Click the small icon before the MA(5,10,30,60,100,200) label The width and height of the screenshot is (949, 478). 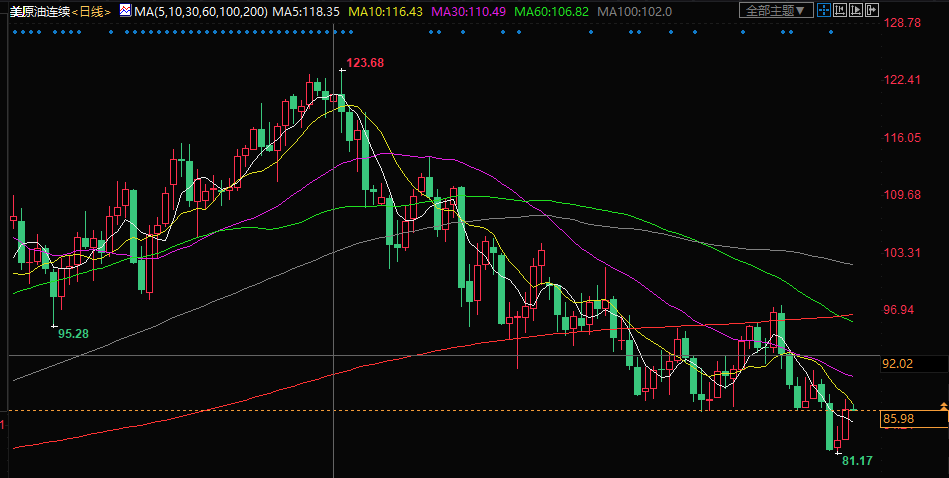pos(124,11)
